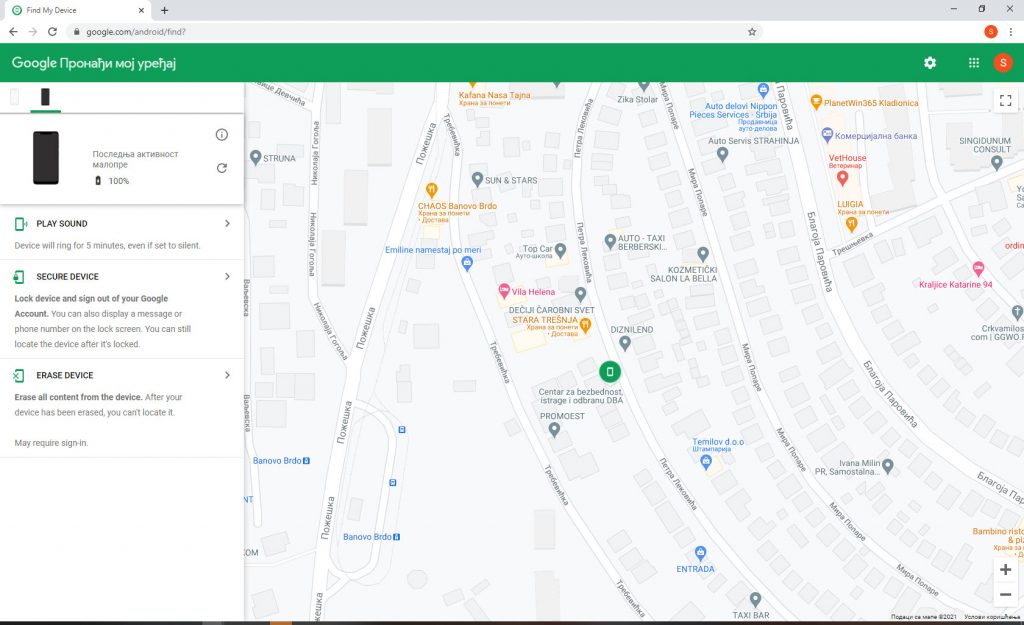This screenshot has width=1024, height=625.
Task: Click the Vila Helena map label
Action: [x=531, y=291]
